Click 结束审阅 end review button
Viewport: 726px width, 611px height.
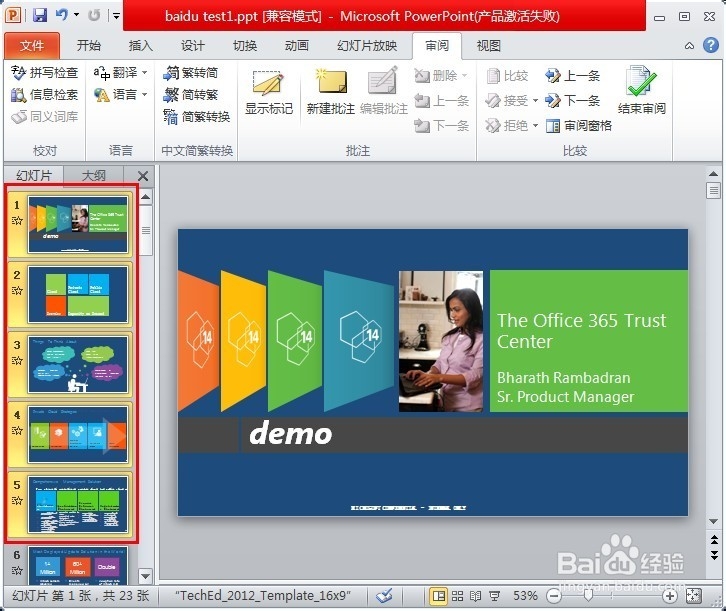coord(642,91)
